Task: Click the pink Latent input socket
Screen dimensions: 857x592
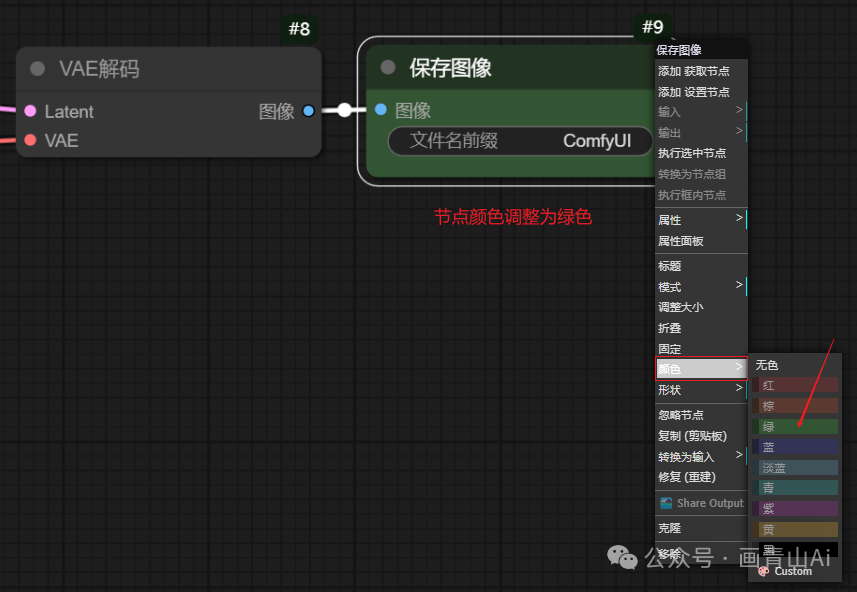Action: pyautogui.click(x=31, y=111)
